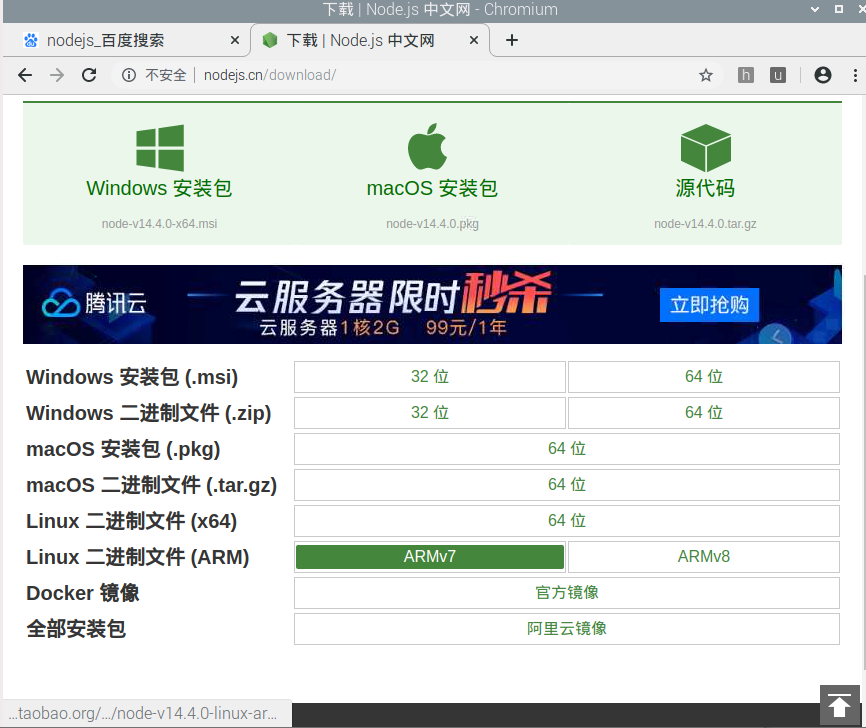
Task: Select the 下载 | Node.js 中文网 tab
Action: click(370, 40)
